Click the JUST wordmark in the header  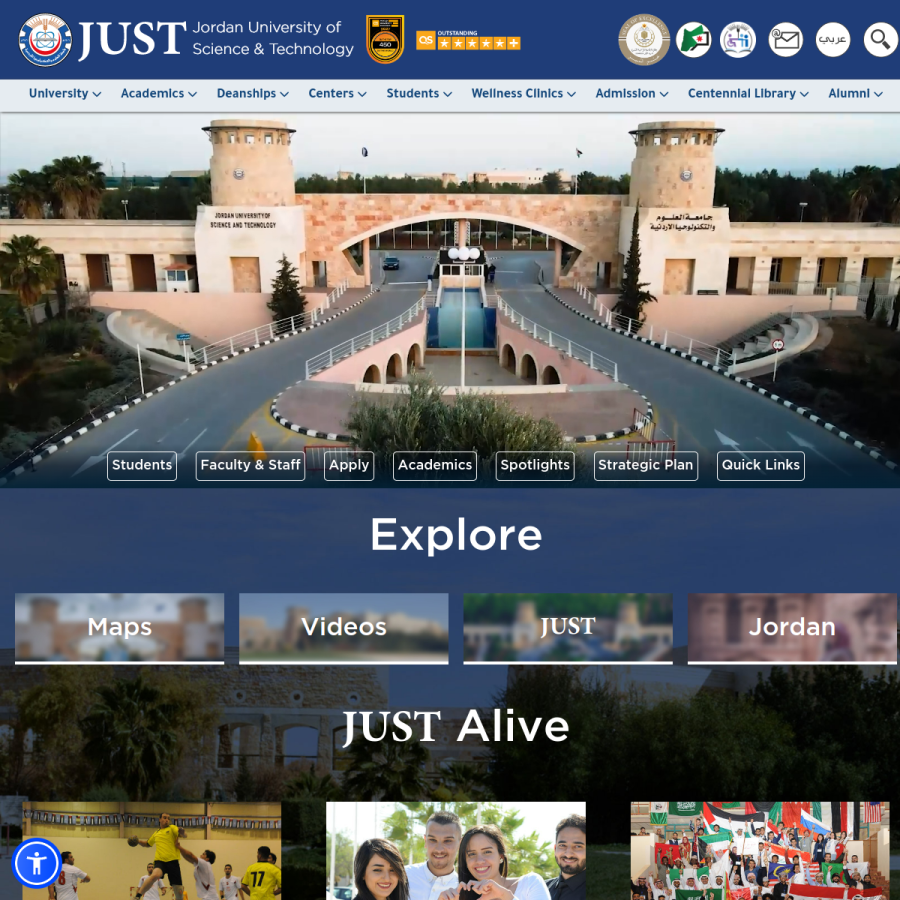click(132, 40)
